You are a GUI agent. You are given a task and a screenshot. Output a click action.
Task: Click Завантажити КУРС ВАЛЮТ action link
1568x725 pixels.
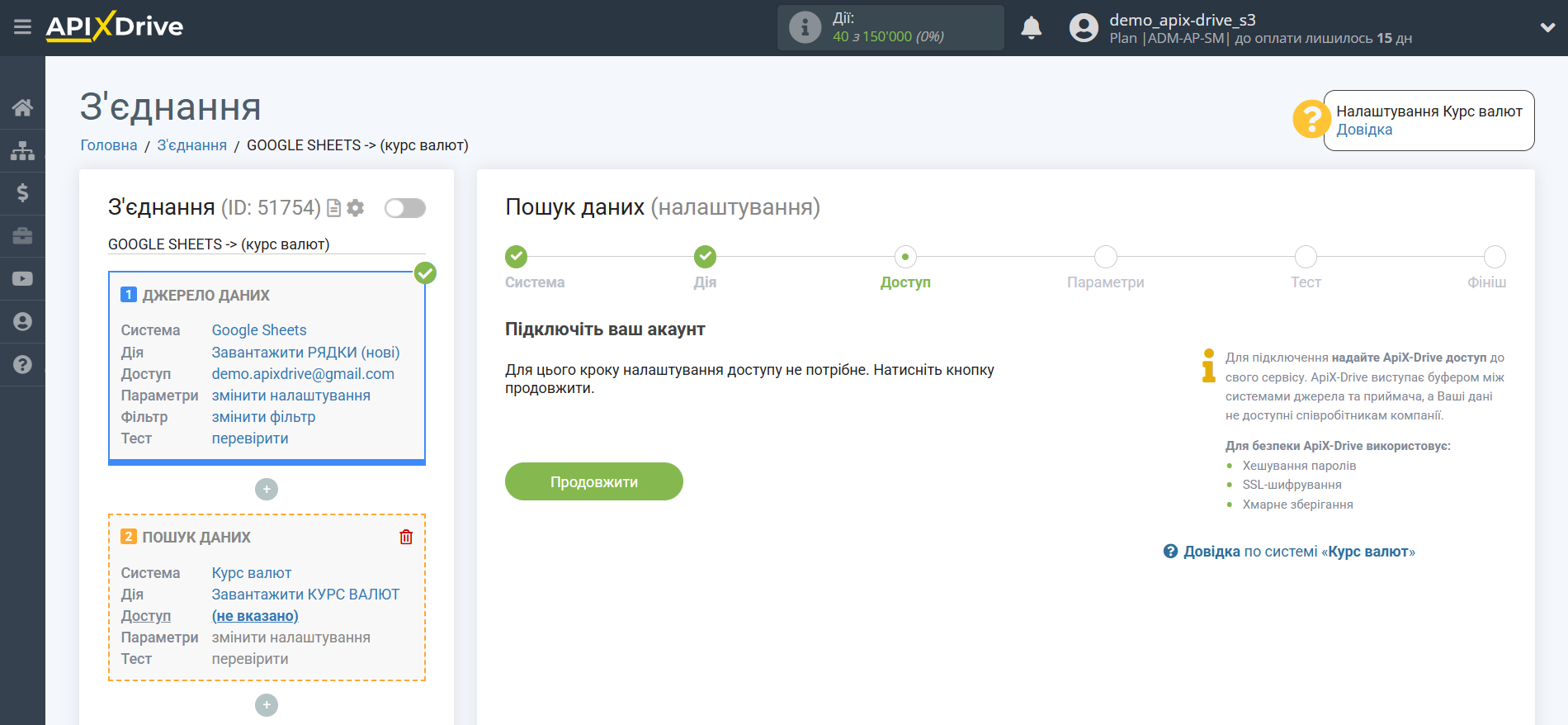306,595
